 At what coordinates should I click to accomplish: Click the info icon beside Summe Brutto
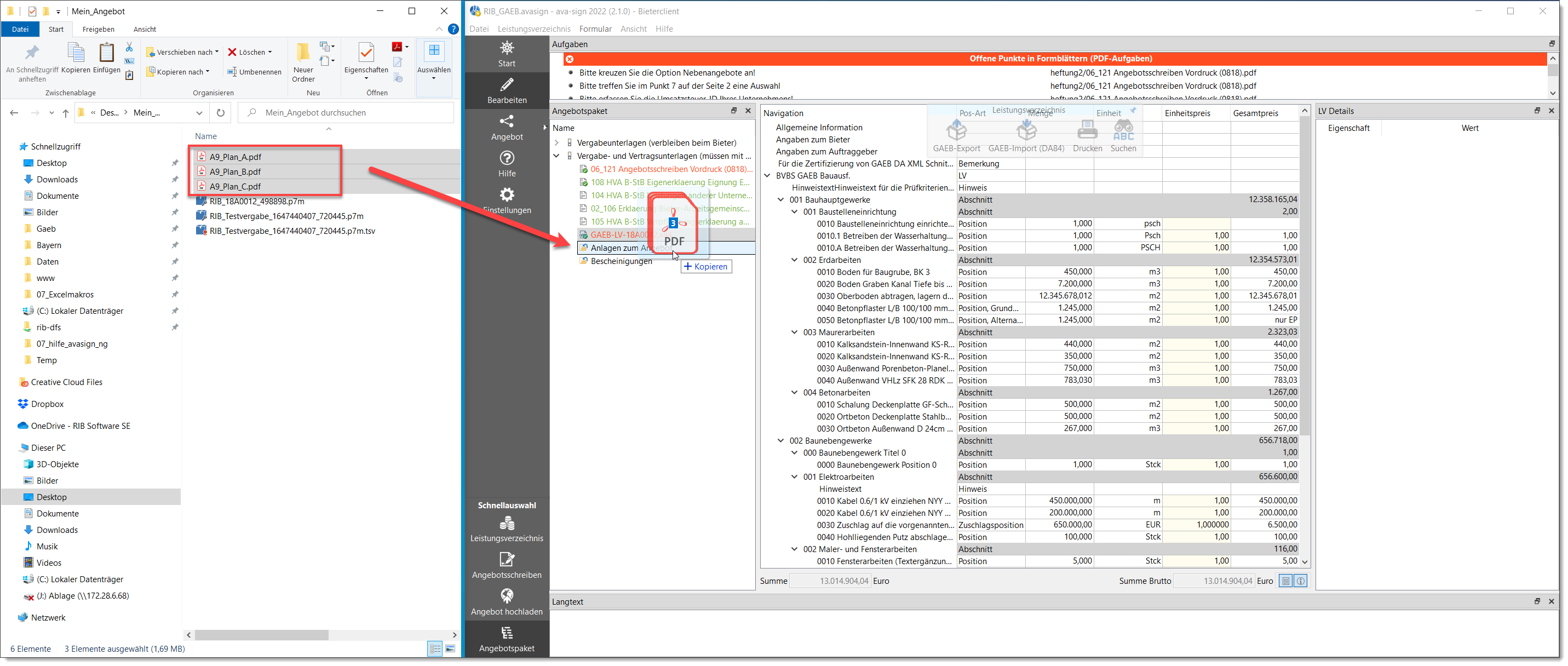[x=1300, y=581]
